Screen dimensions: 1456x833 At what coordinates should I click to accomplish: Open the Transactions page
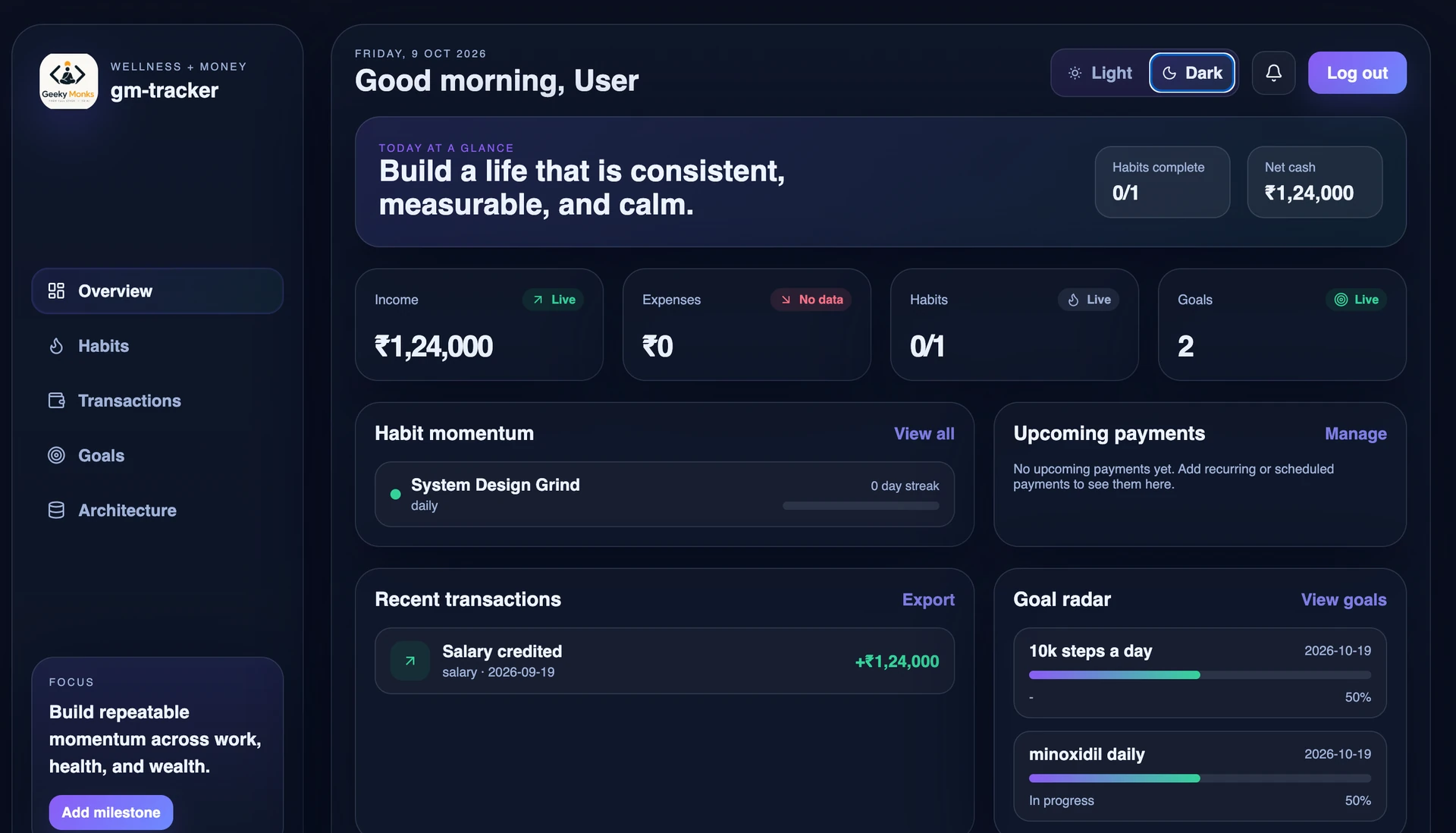(x=158, y=401)
